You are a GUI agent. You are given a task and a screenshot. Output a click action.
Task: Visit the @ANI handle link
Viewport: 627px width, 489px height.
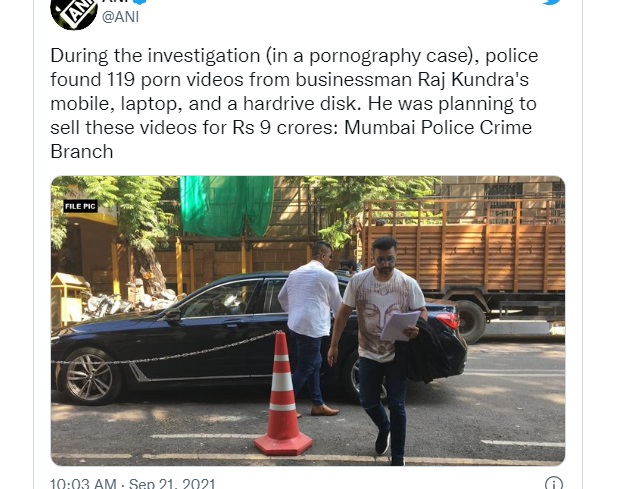click(120, 17)
